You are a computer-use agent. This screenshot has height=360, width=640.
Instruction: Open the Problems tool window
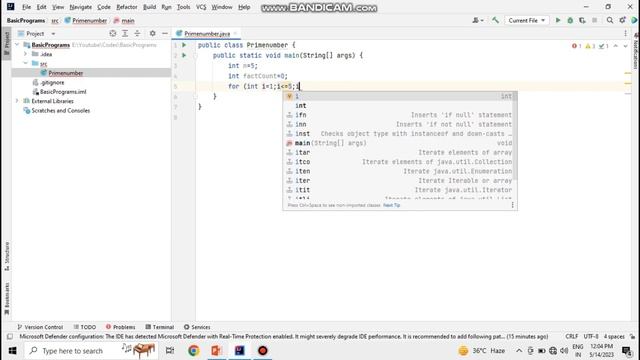pos(120,327)
